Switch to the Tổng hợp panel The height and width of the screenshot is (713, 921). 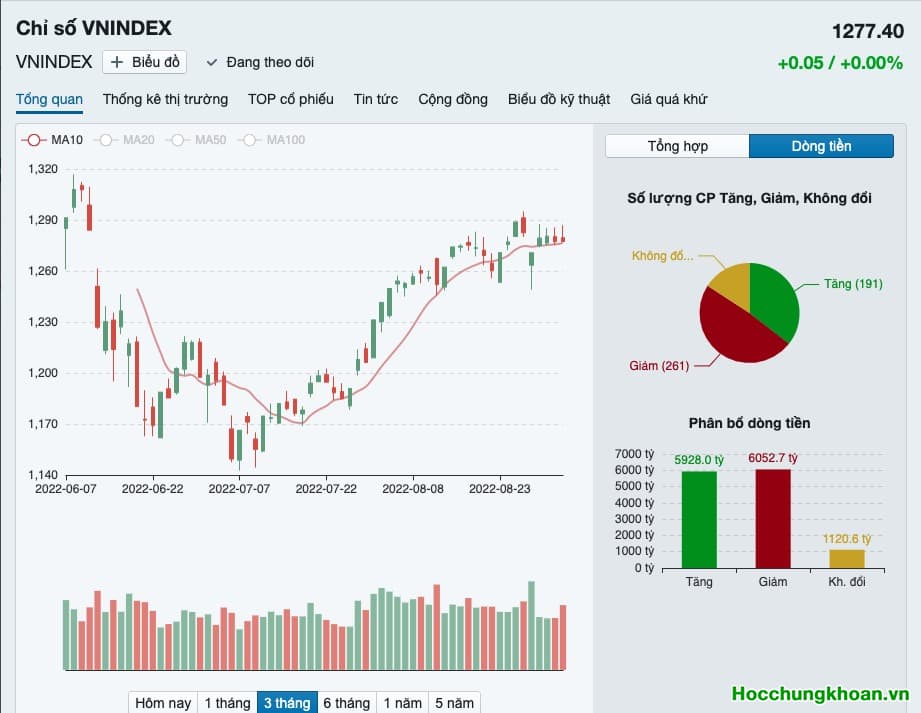pos(677,146)
